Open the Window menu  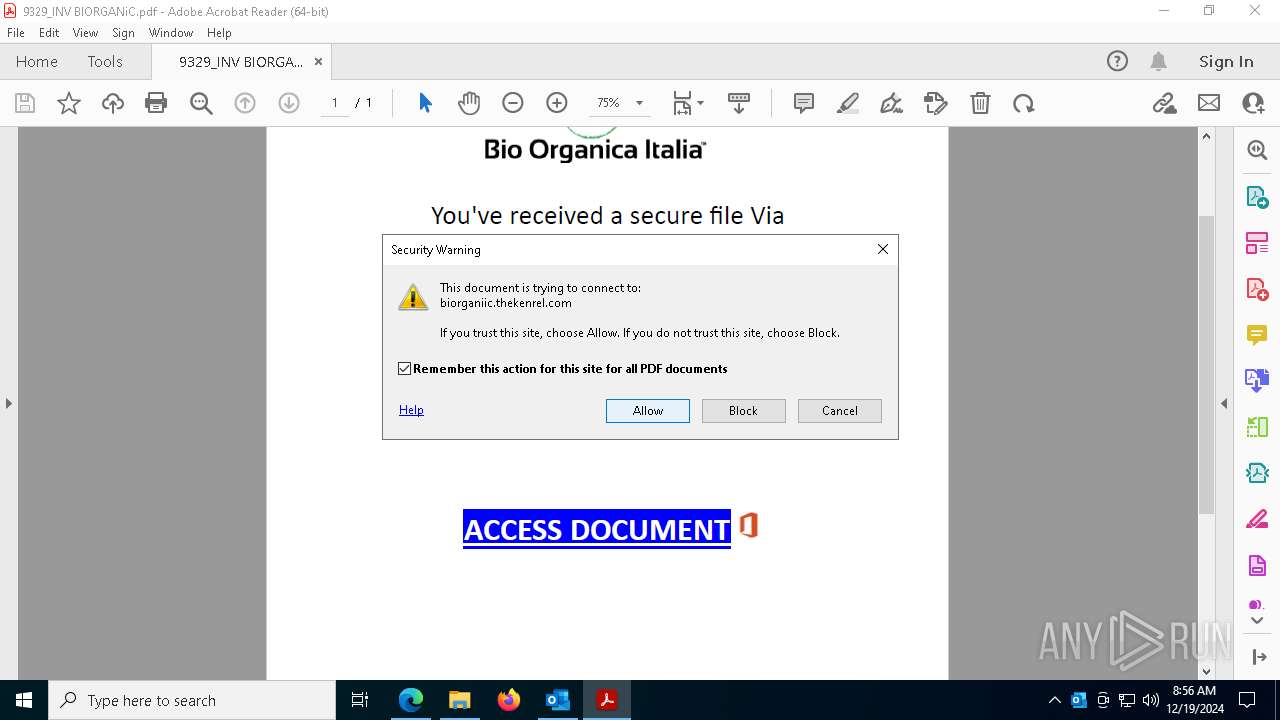click(x=171, y=32)
